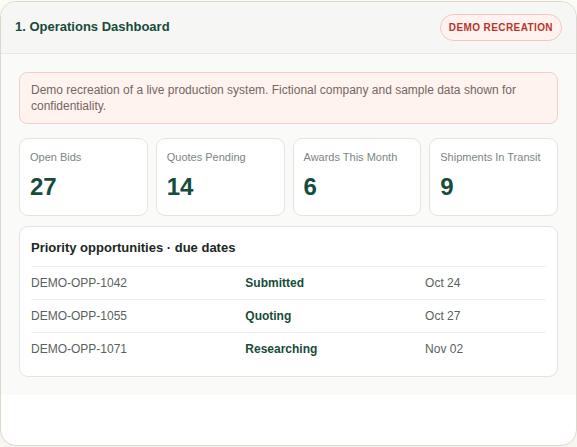Open opportunity DEMO-OPP-1042

[79, 283]
